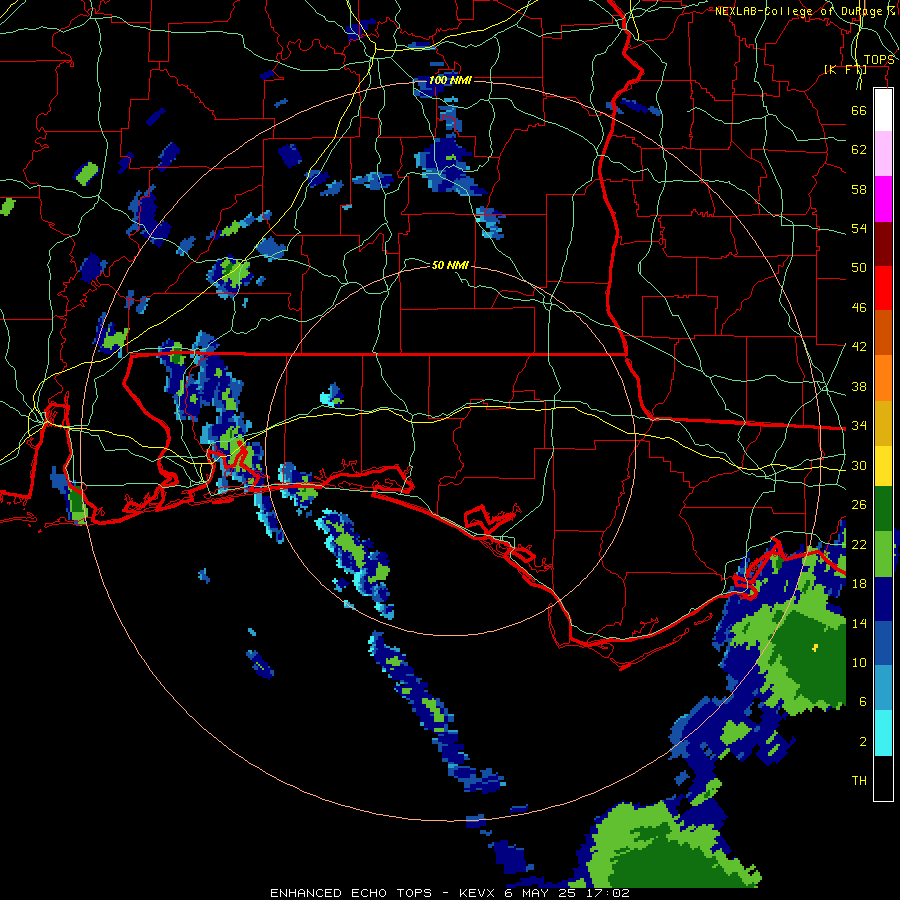
Task: Select the 6 legend scale value
Action: (x=863, y=702)
